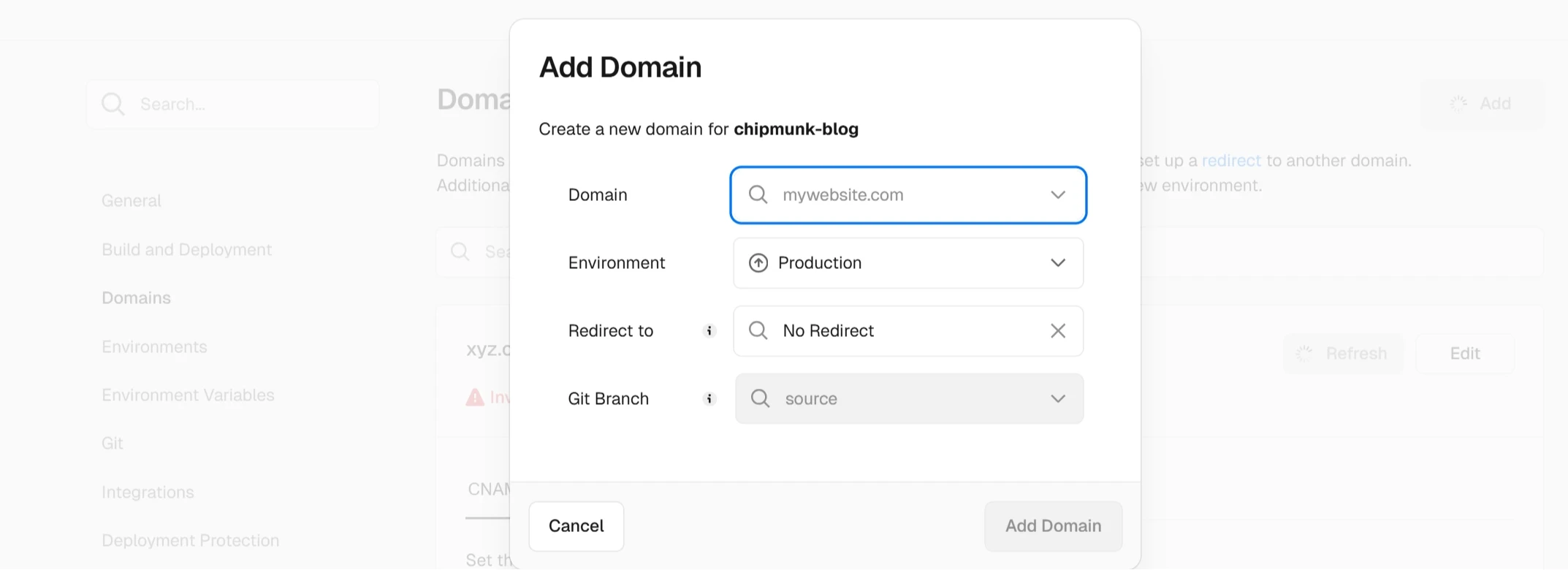Click the Refresh button for xyz domain
The width and height of the screenshot is (1568, 570).
[x=1343, y=354]
